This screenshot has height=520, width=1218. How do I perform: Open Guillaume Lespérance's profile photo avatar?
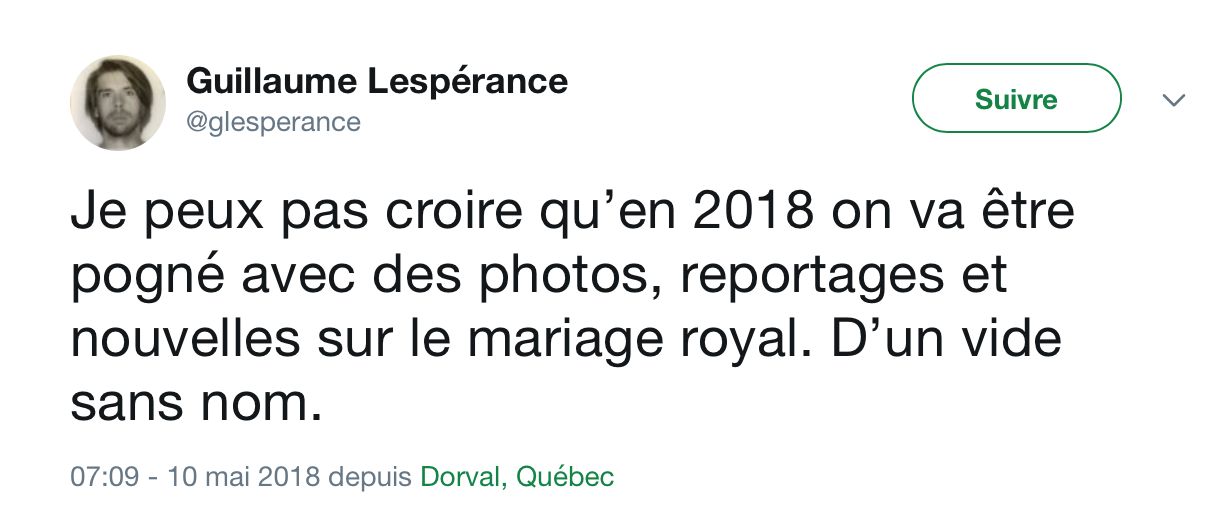pyautogui.click(x=118, y=103)
